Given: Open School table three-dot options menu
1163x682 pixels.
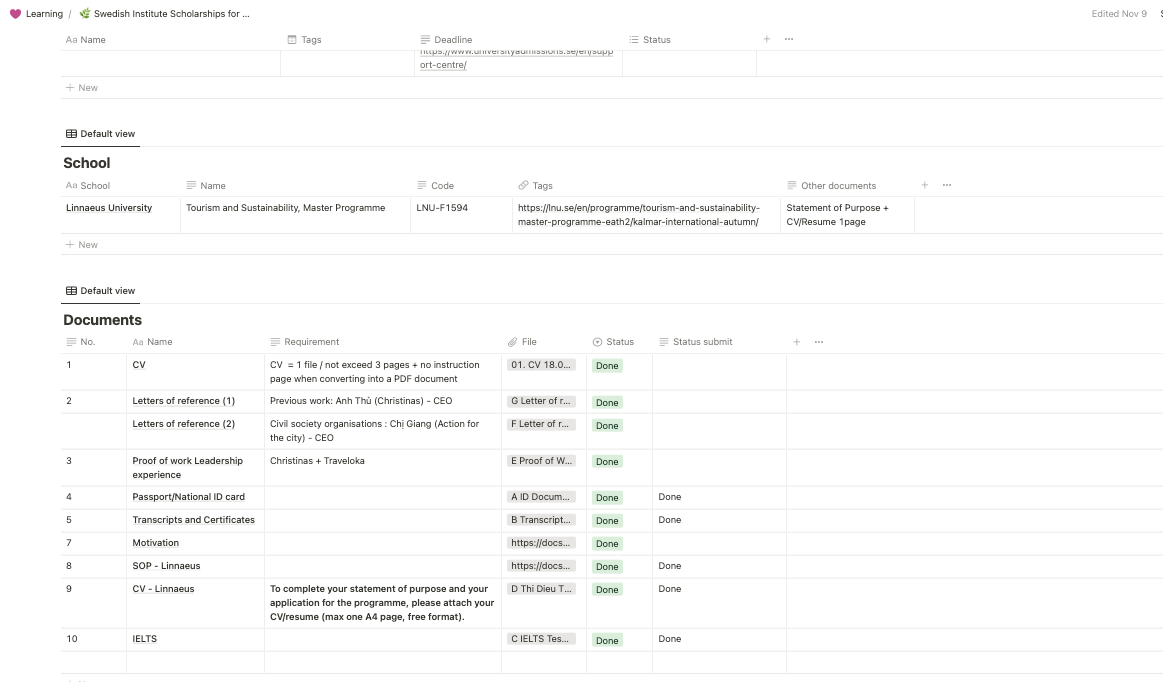Looking at the screenshot, I should tap(947, 185).
